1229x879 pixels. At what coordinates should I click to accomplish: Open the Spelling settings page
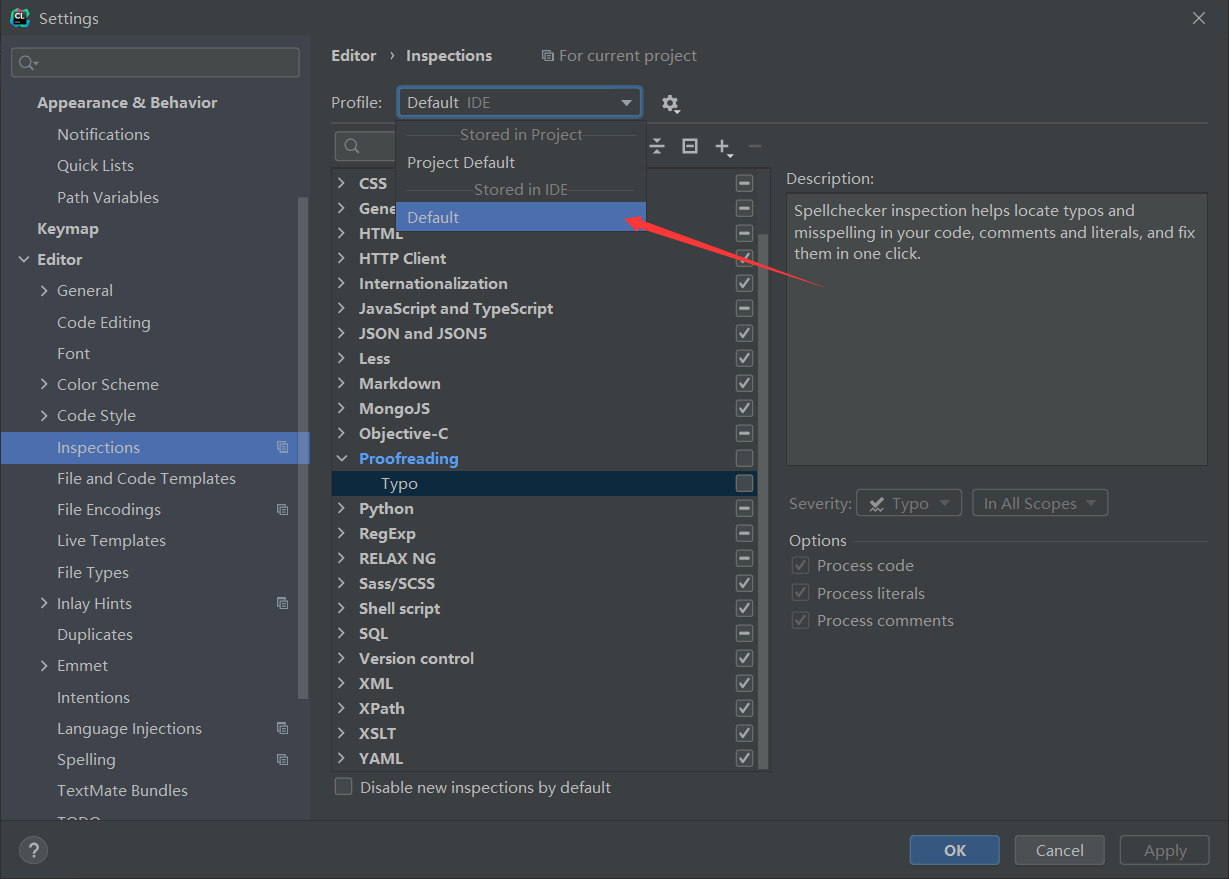pos(86,759)
